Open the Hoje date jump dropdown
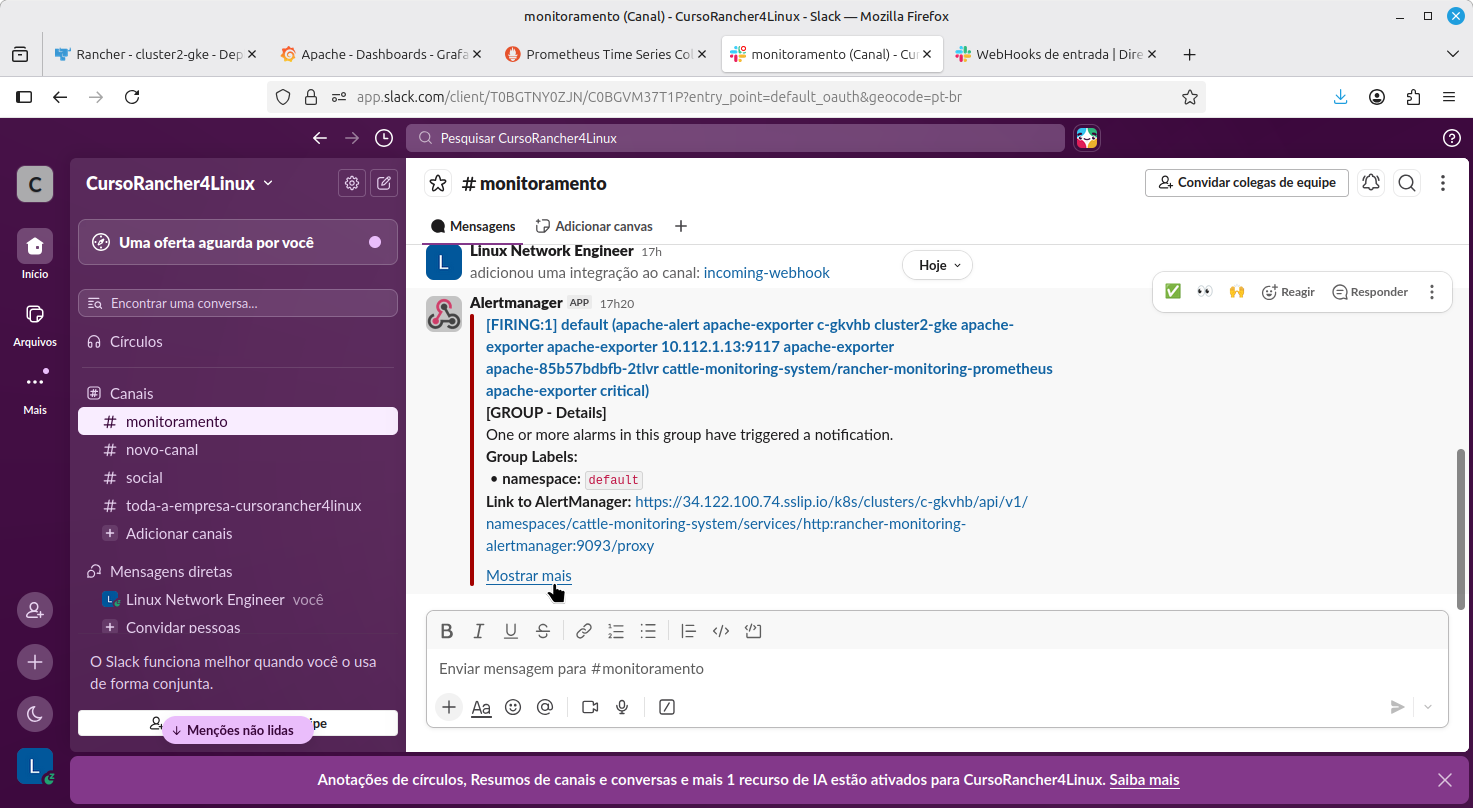Screen dimensions: 1473x808 click(x=938, y=265)
